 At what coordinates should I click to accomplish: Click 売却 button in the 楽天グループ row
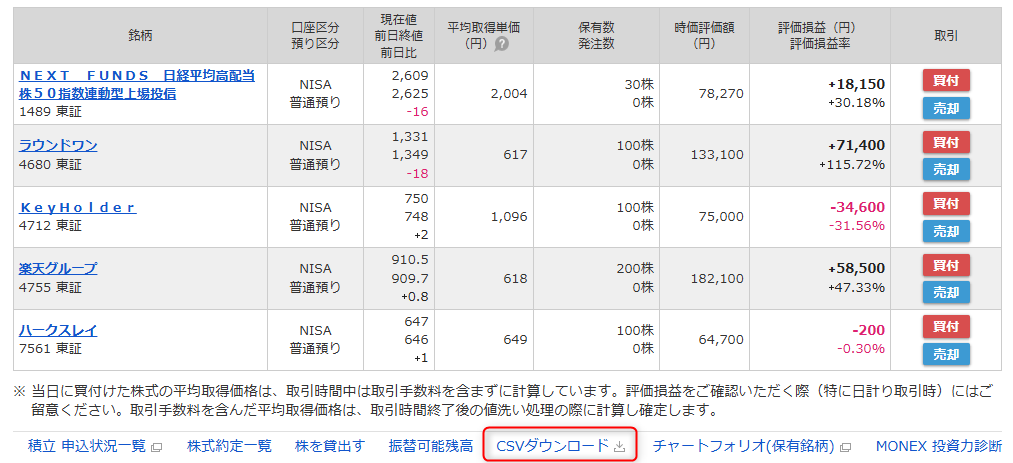click(946, 292)
